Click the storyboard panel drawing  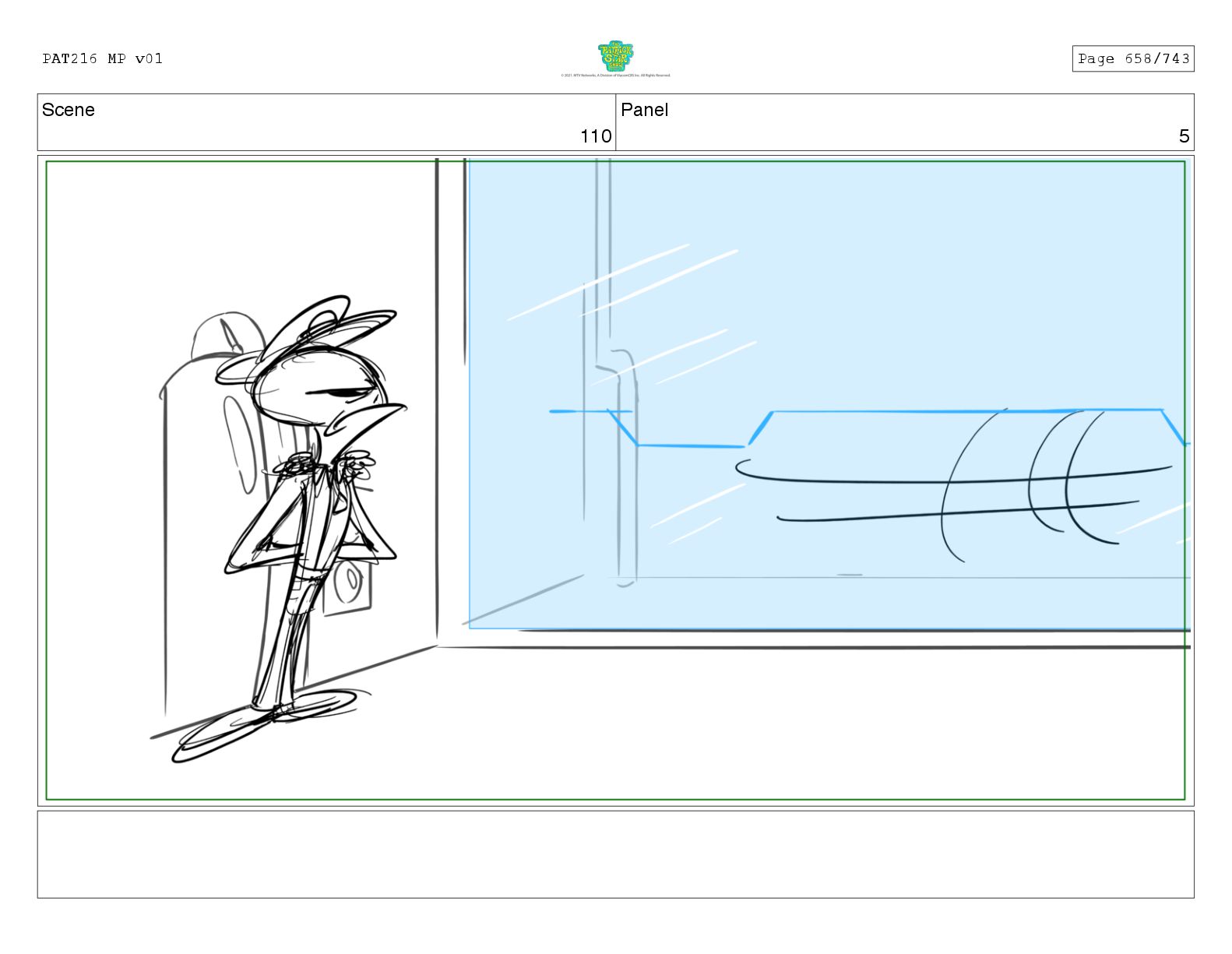point(615,481)
